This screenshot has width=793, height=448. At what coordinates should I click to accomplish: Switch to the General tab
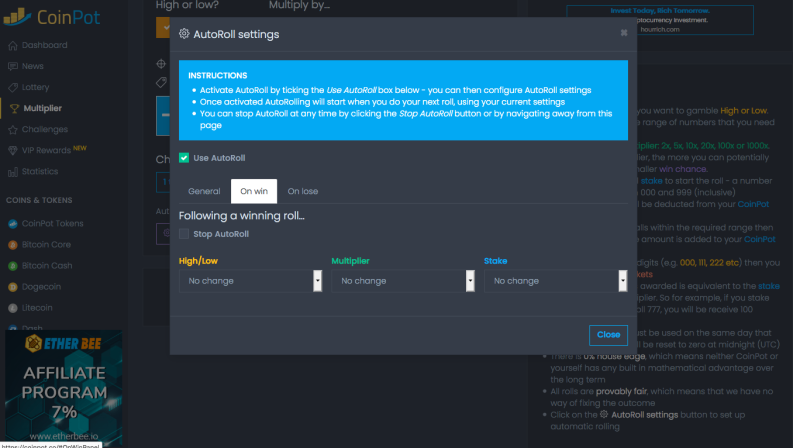(x=204, y=191)
